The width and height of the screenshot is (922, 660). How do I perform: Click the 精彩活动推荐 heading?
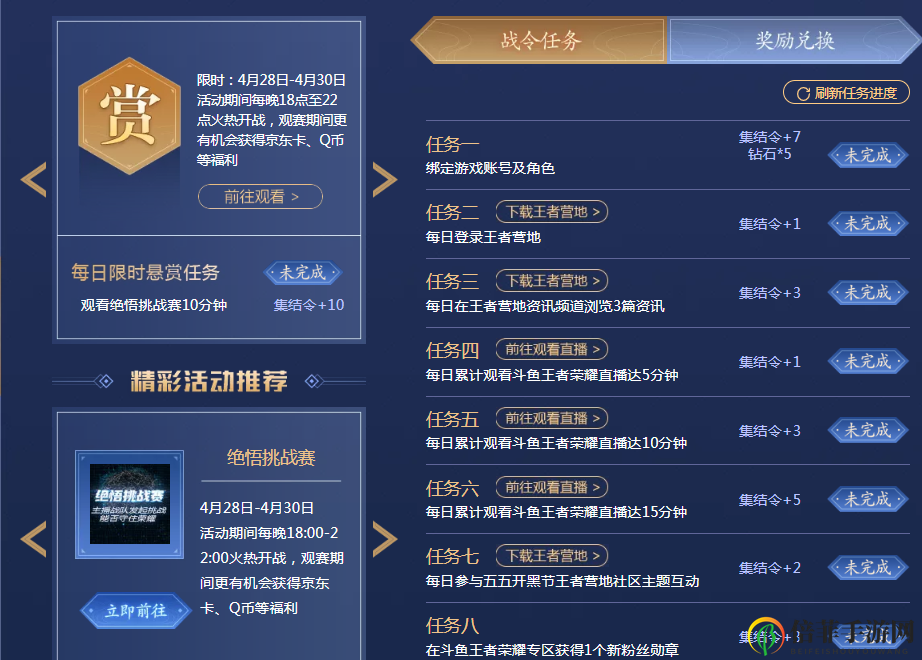pyautogui.click(x=209, y=381)
